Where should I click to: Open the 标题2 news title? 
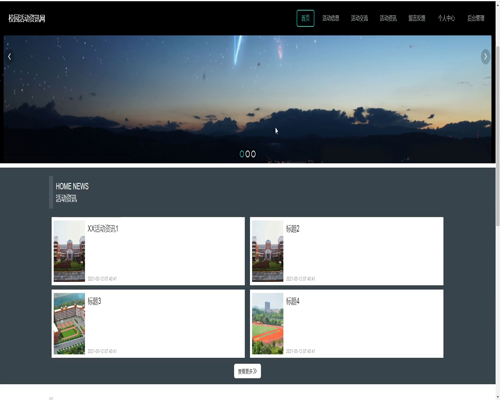(293, 229)
